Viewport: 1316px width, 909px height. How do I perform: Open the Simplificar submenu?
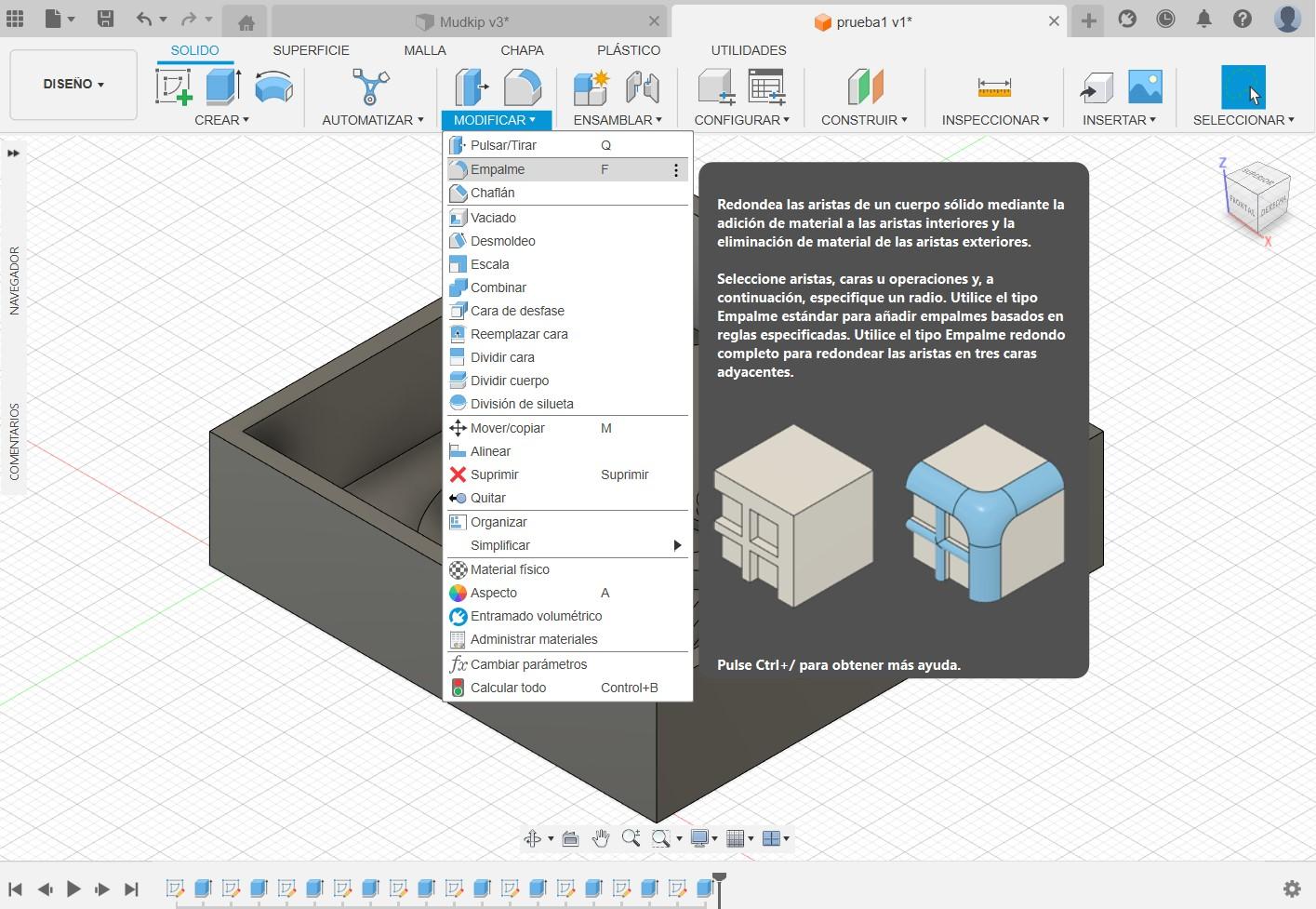tap(567, 545)
